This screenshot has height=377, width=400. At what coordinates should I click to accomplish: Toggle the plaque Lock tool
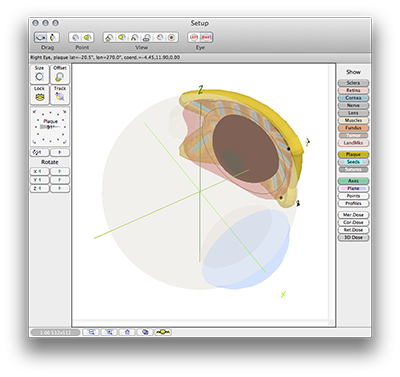(39, 95)
